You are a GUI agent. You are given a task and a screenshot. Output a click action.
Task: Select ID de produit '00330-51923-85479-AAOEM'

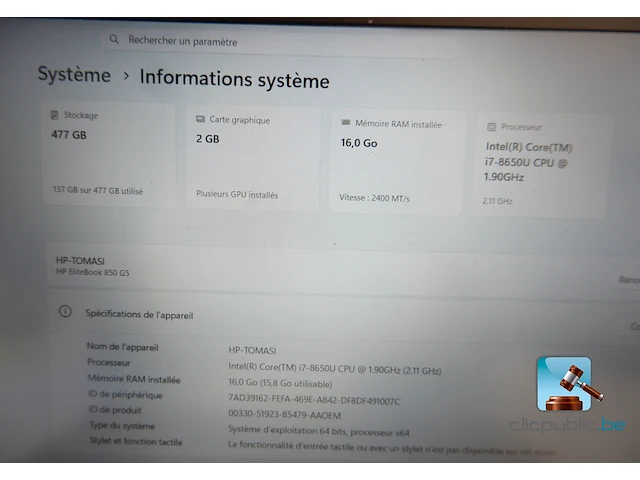pyautogui.click(x=284, y=414)
